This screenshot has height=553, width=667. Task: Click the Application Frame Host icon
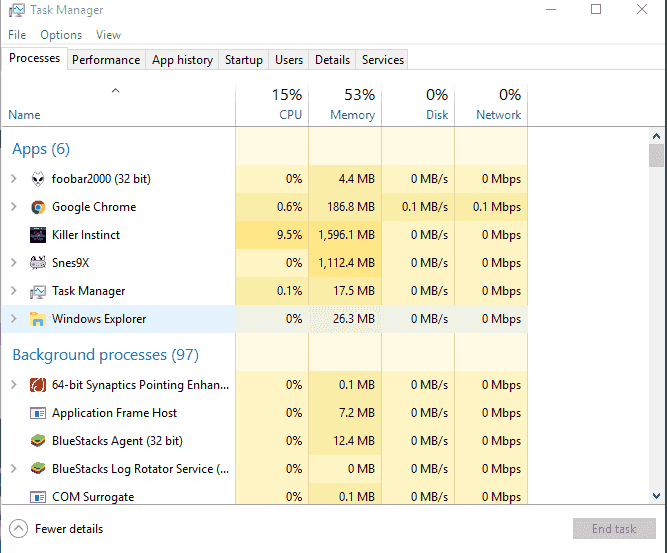pos(38,413)
